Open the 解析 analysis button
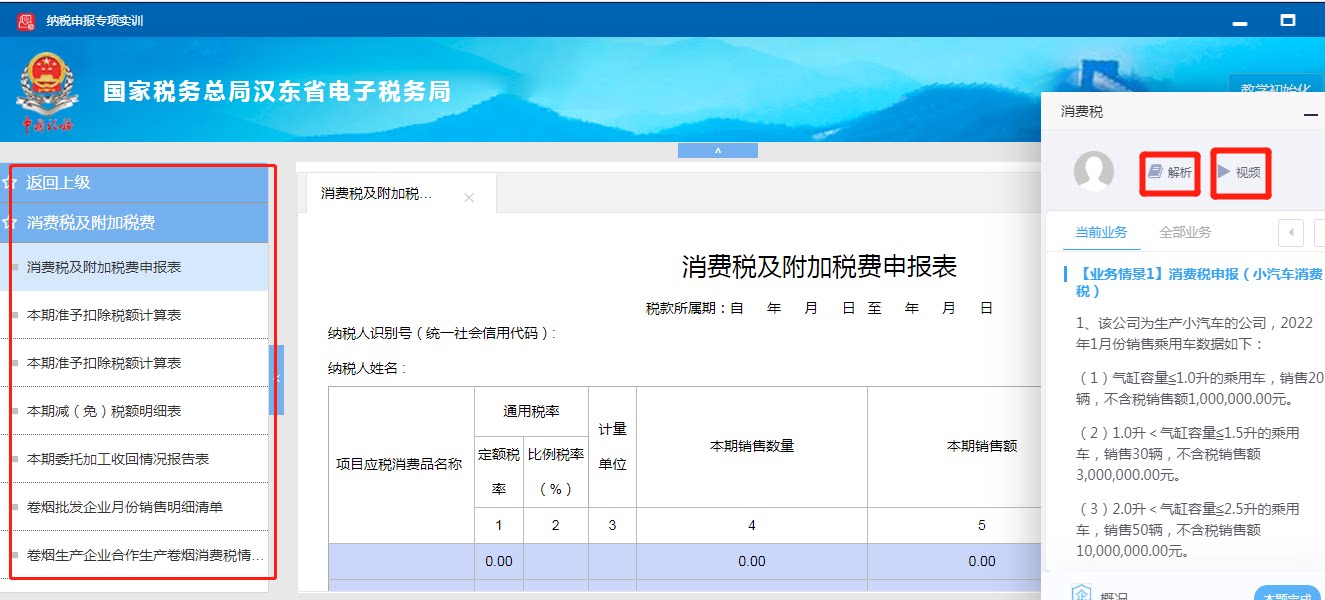The image size is (1325, 600). coord(1170,172)
